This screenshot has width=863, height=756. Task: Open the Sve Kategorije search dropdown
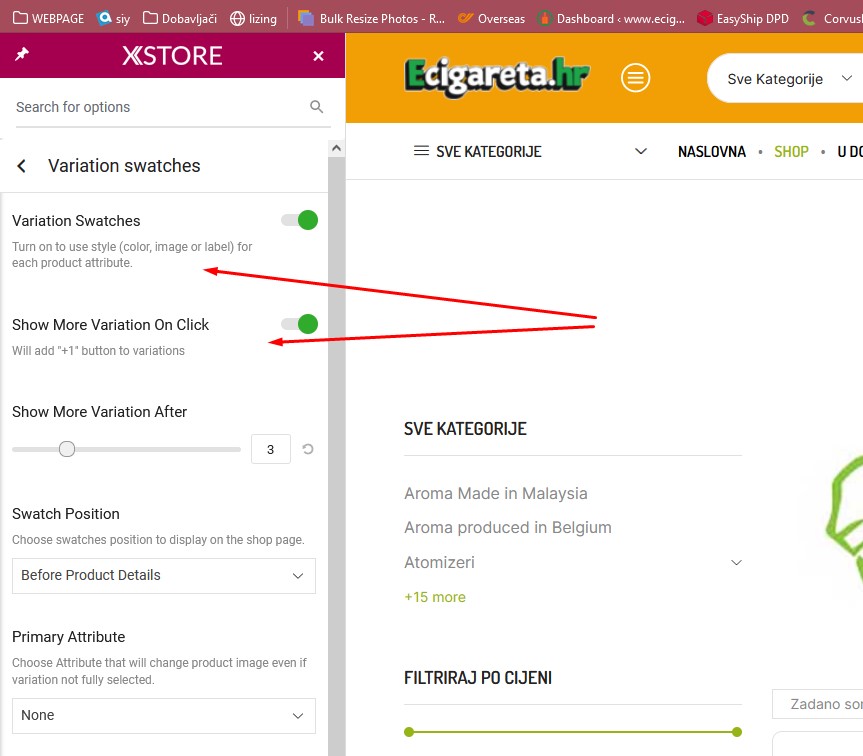789,79
